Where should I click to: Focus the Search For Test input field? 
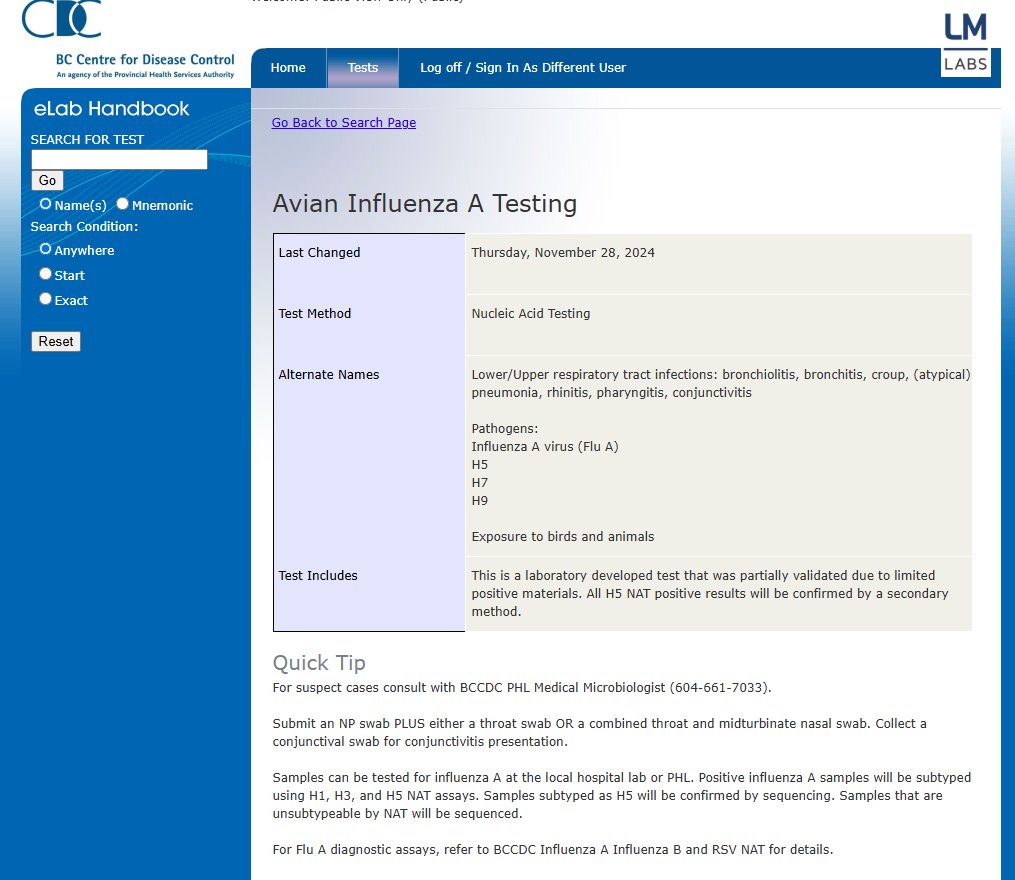pyautogui.click(x=119, y=160)
